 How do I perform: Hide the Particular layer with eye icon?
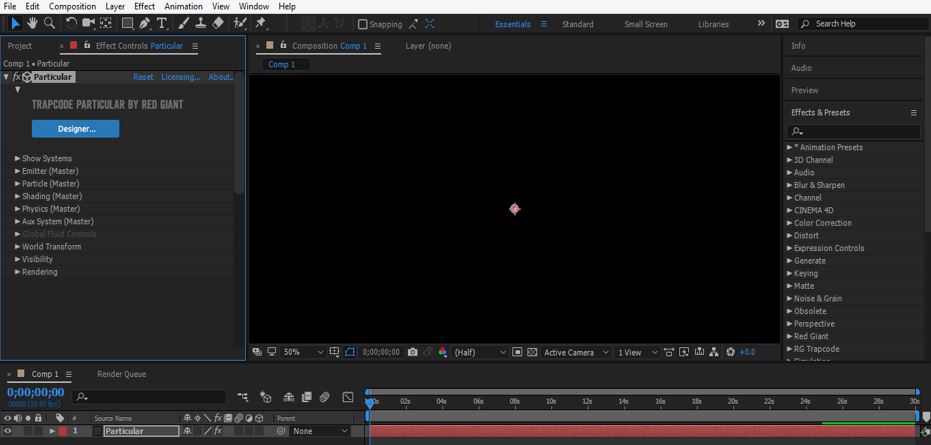click(8, 431)
